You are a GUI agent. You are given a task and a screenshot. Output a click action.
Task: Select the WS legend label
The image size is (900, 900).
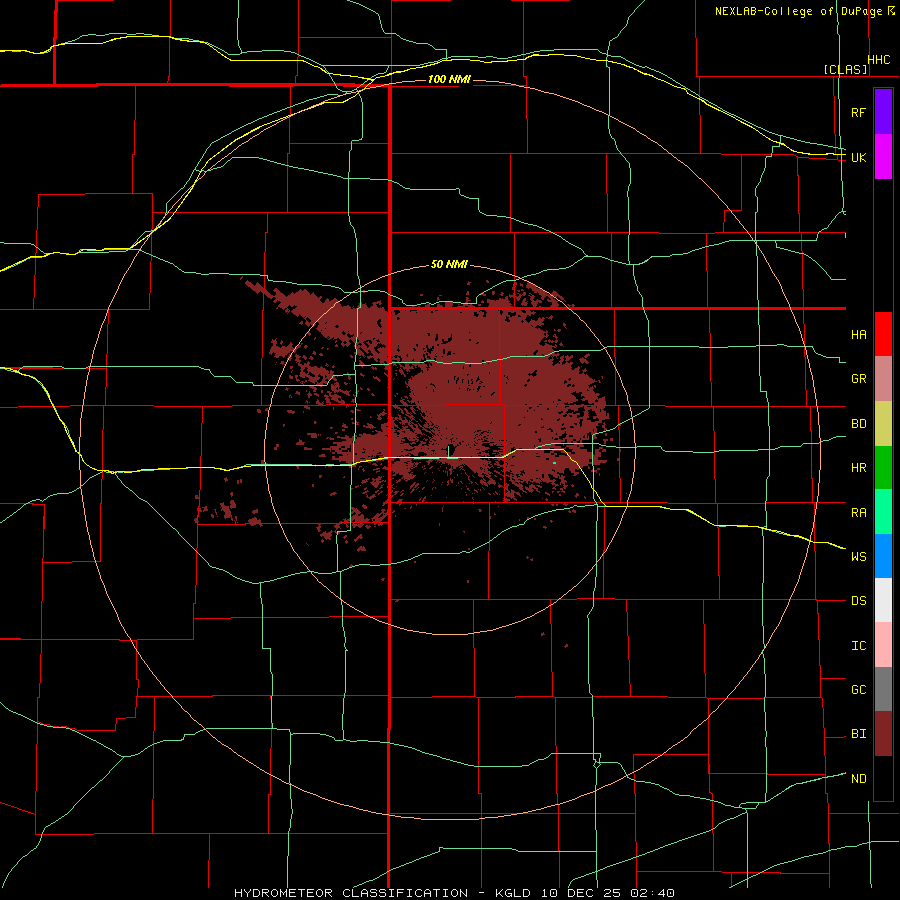click(858, 557)
